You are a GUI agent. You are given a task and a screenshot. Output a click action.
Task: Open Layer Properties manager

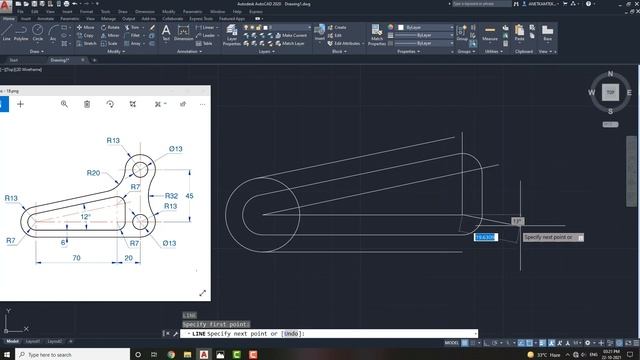231,35
